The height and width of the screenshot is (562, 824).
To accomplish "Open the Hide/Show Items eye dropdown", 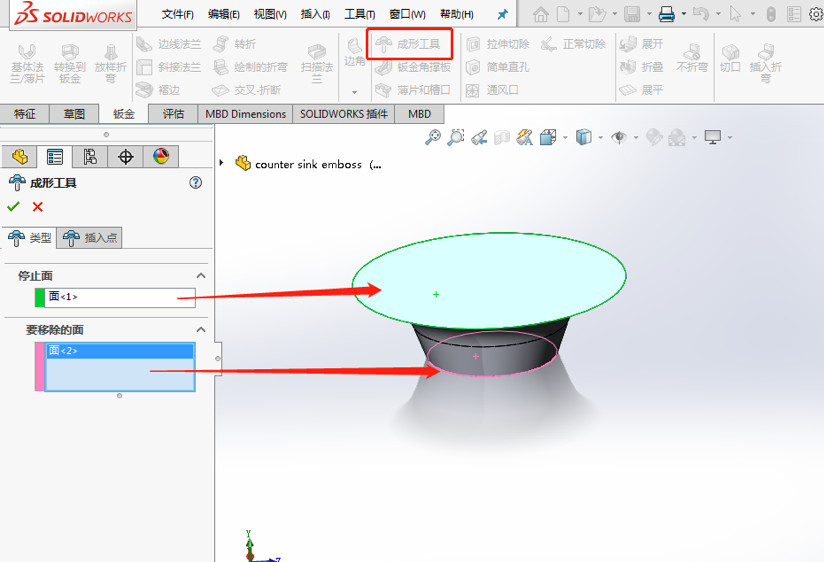I will click(622, 138).
